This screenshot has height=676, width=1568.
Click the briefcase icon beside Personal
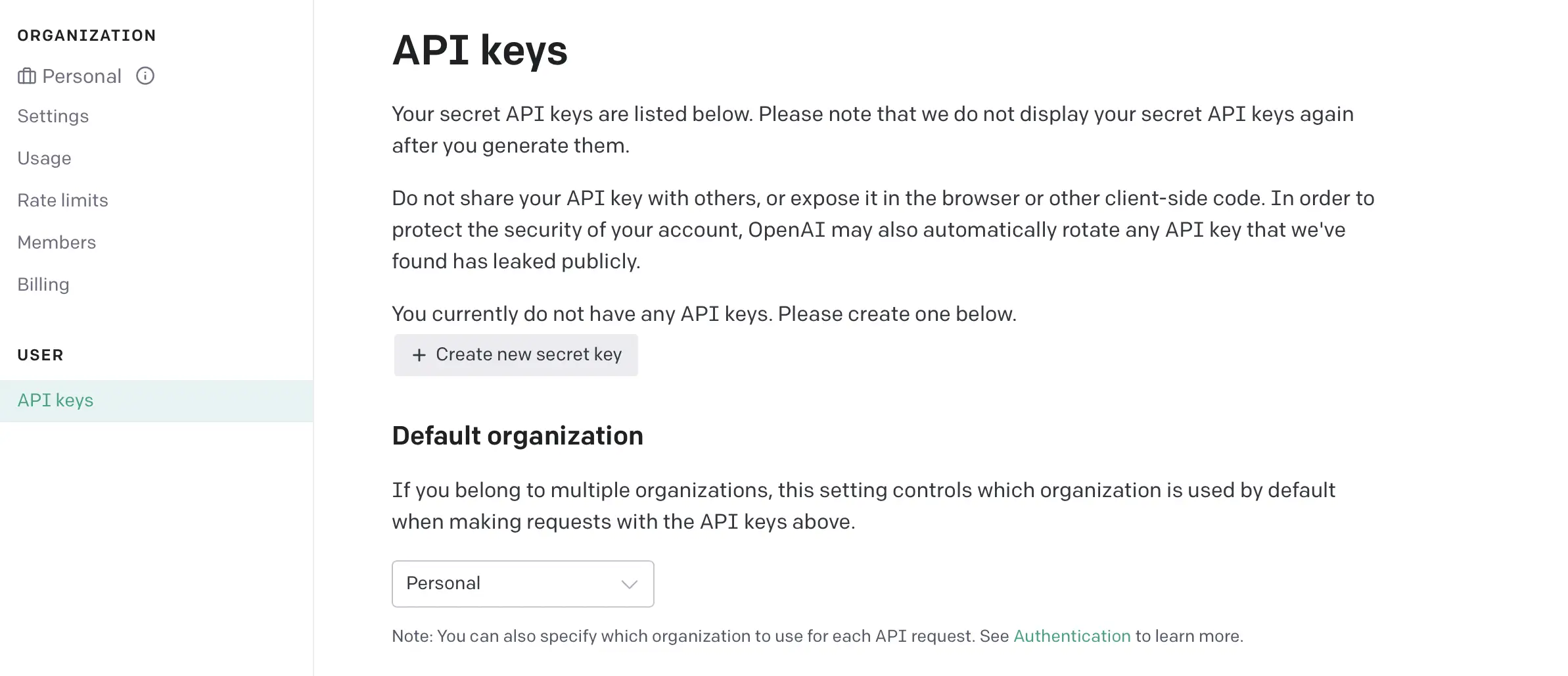click(x=27, y=76)
